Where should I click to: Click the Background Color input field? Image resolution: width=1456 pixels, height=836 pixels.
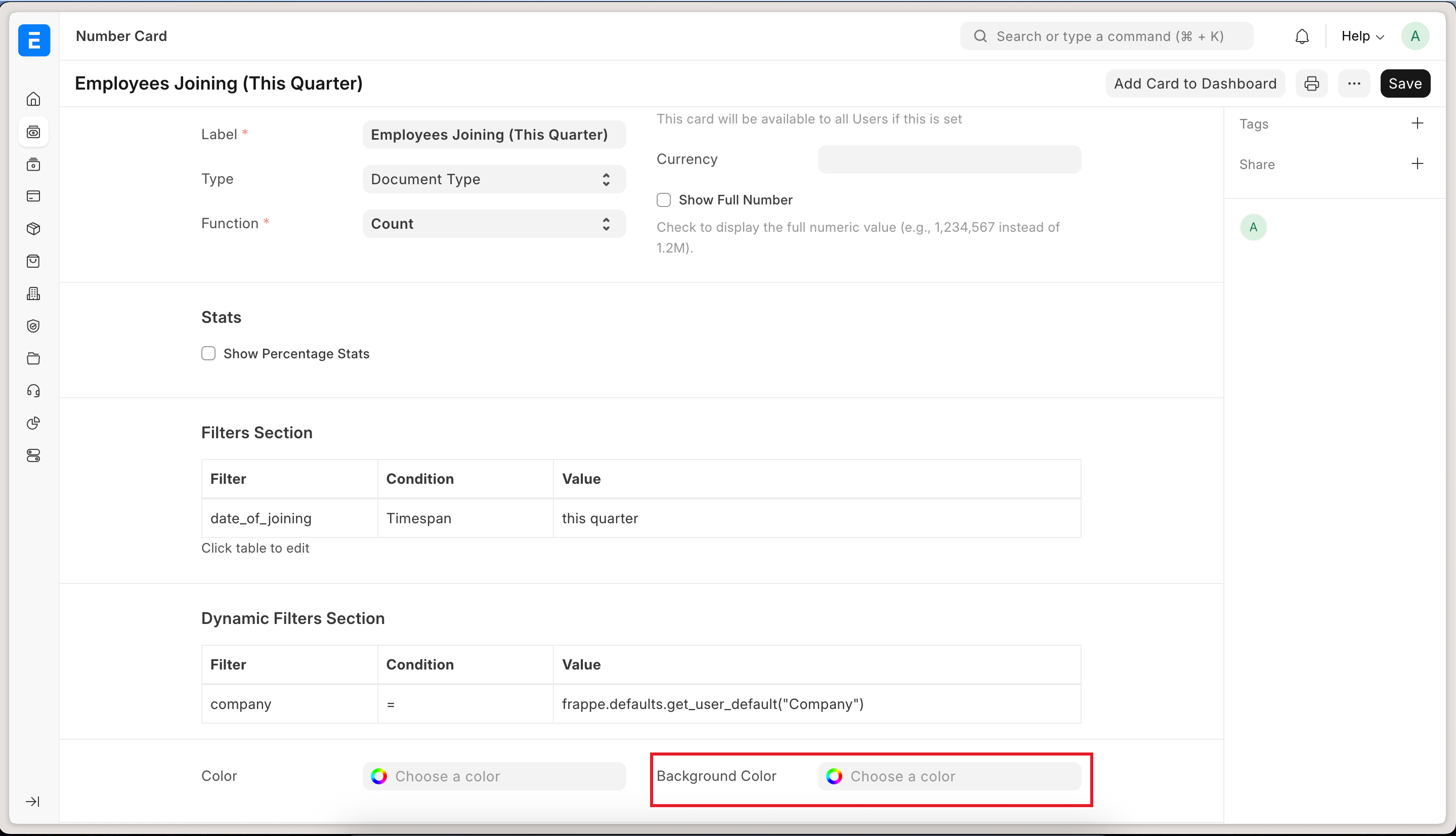click(x=949, y=776)
